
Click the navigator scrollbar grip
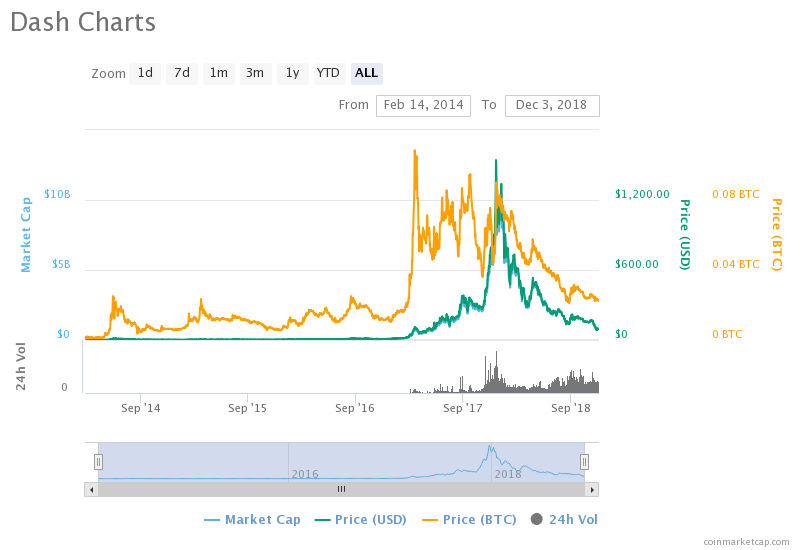click(x=341, y=489)
